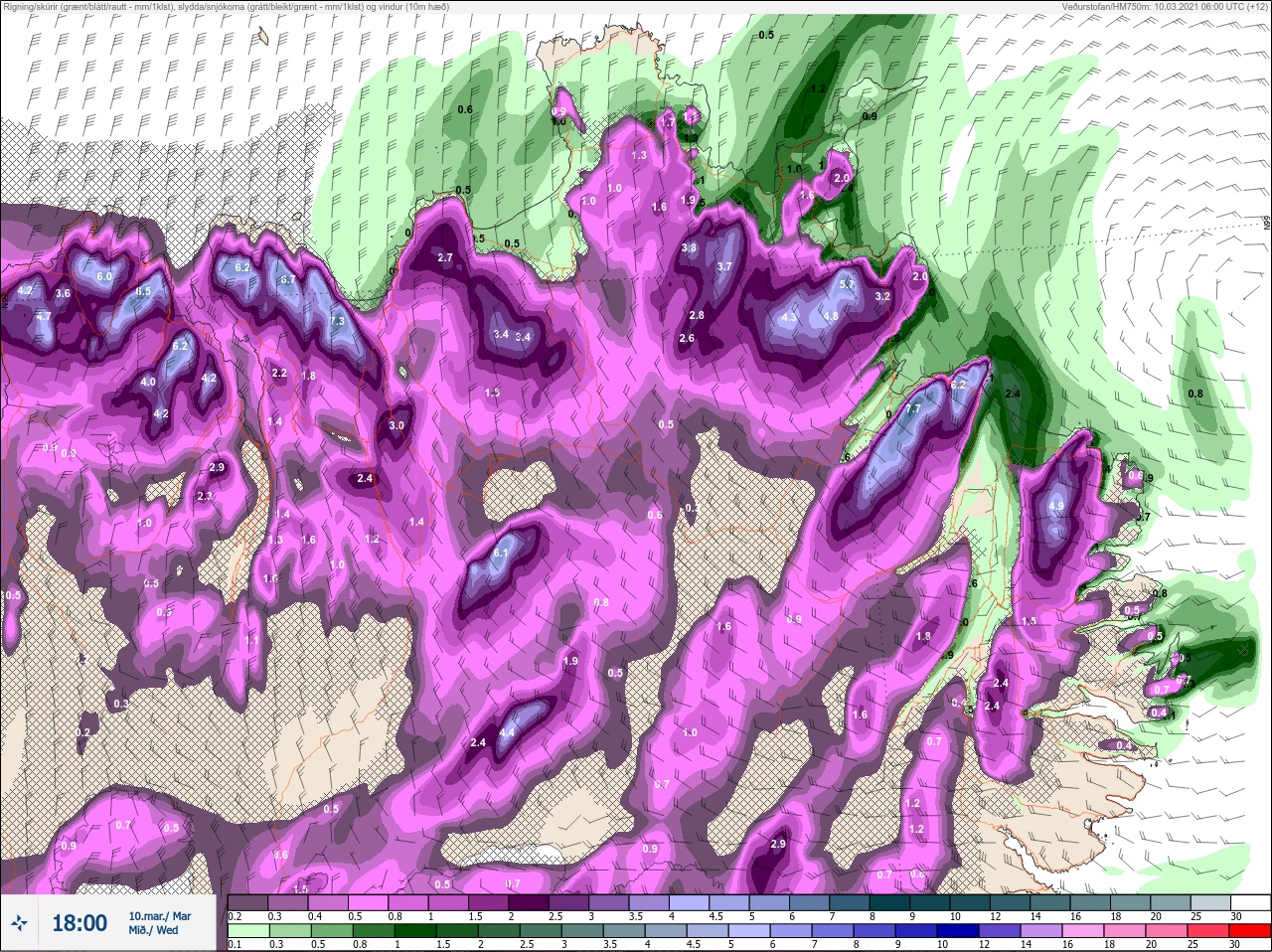Click the 3.6 precipitation value on the map
The width and height of the screenshot is (1272, 952).
tap(63, 293)
